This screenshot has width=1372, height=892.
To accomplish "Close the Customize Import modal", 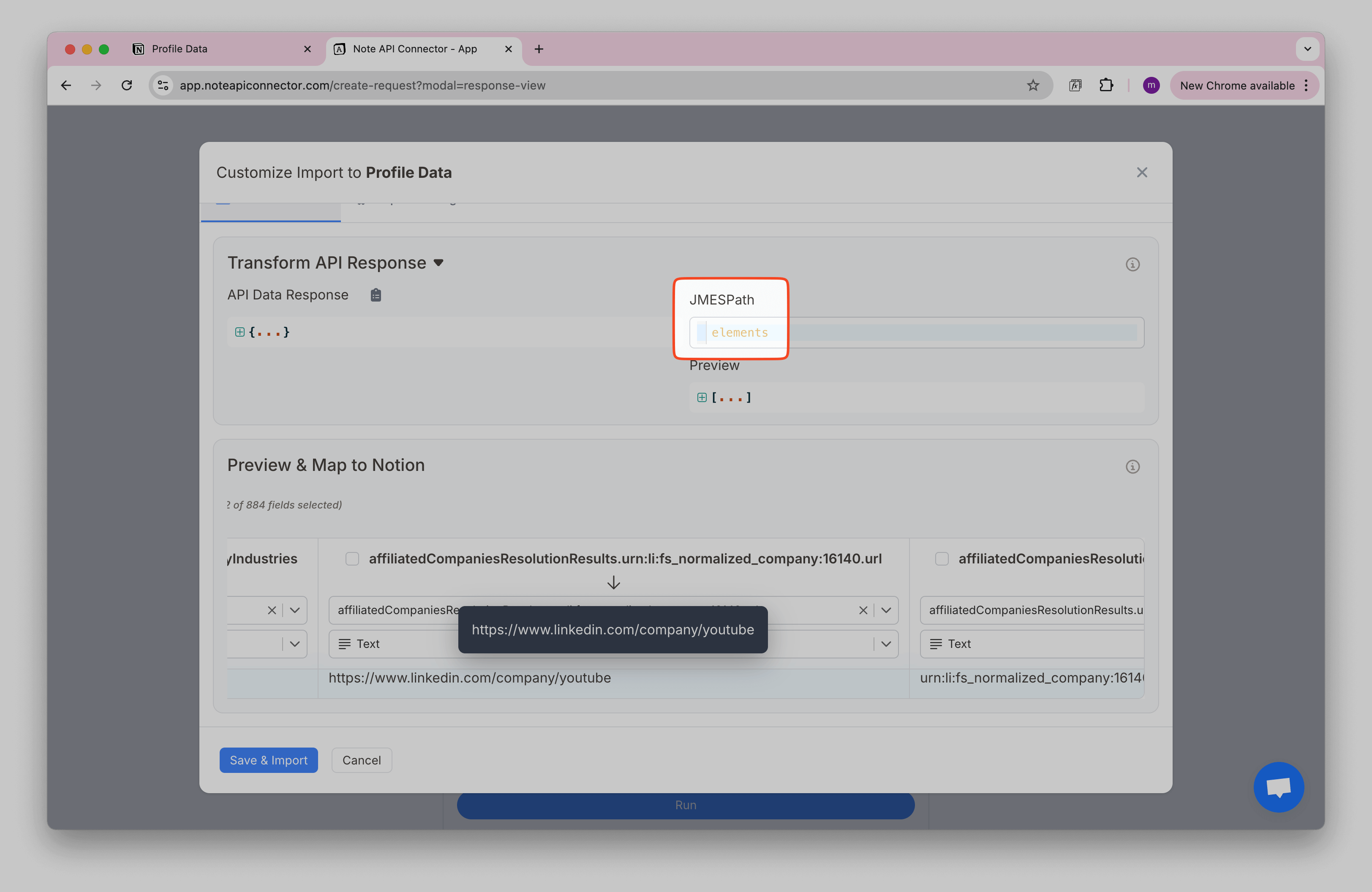I will (x=1141, y=172).
